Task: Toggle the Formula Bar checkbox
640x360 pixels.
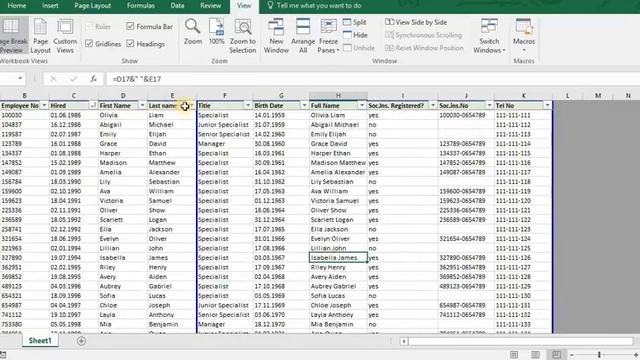Action: pyautogui.click(x=130, y=27)
